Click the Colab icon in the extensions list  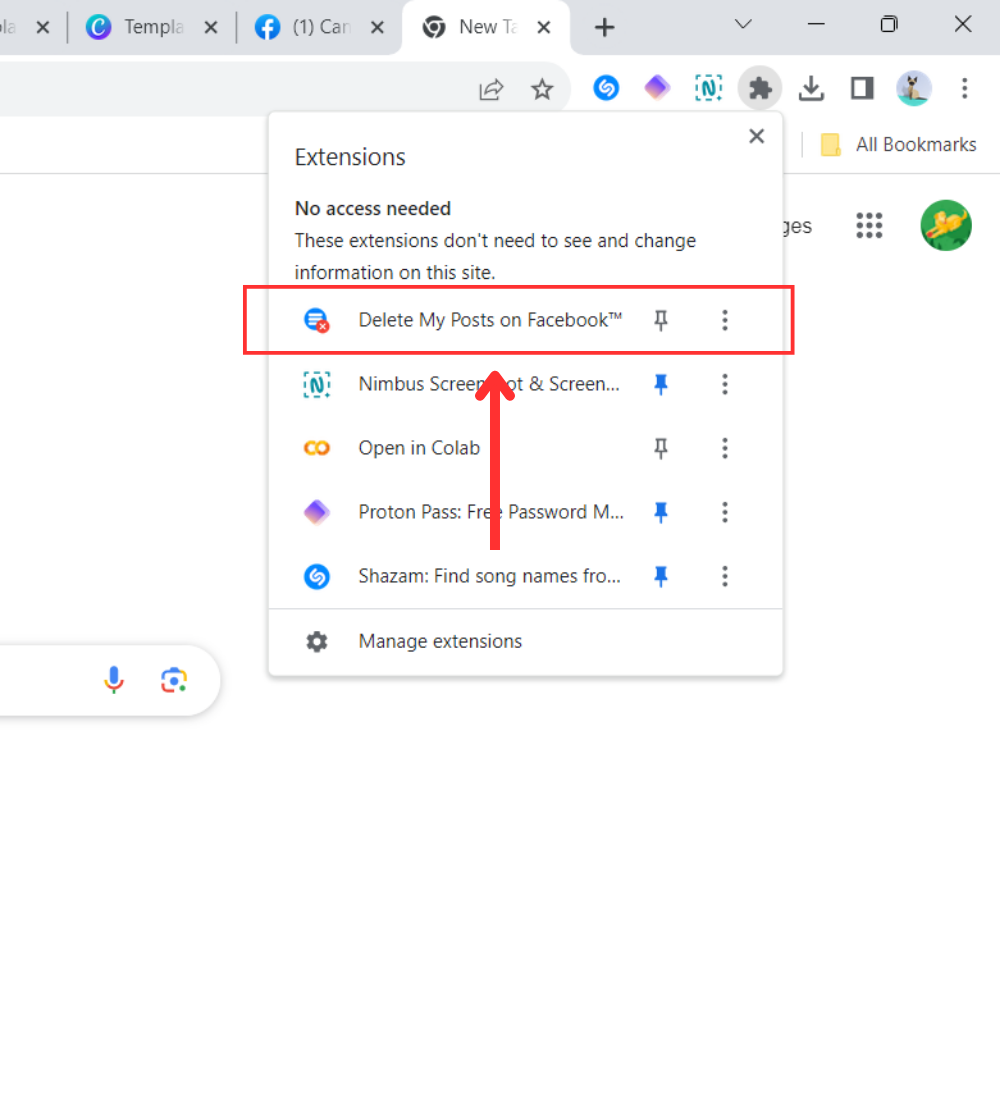pyautogui.click(x=316, y=448)
